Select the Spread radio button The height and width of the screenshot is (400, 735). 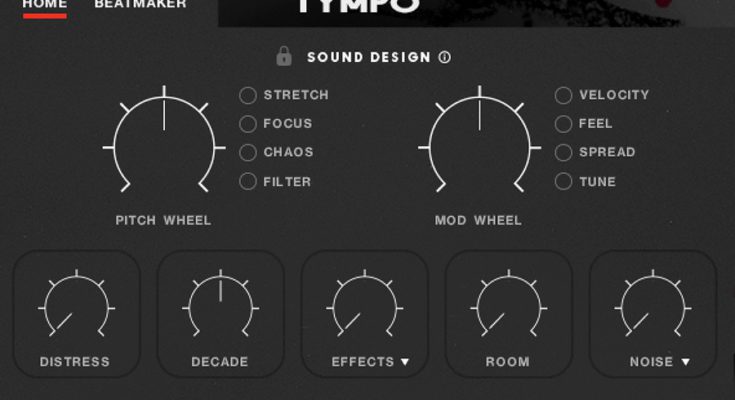[x=563, y=152]
